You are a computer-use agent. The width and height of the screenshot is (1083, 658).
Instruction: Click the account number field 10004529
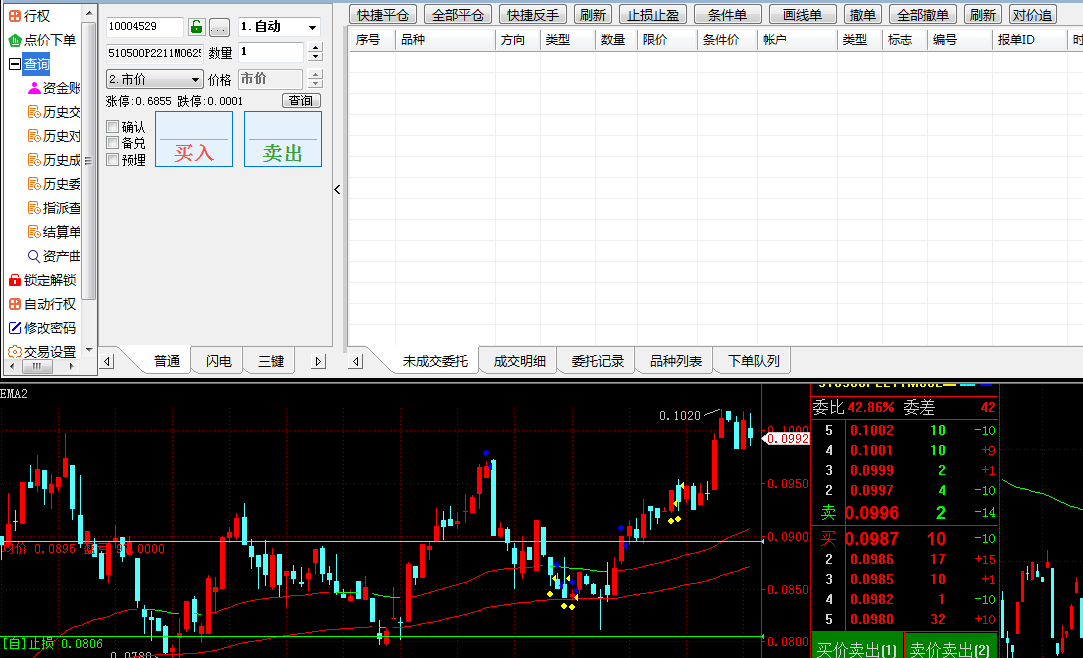pyautogui.click(x=145, y=26)
